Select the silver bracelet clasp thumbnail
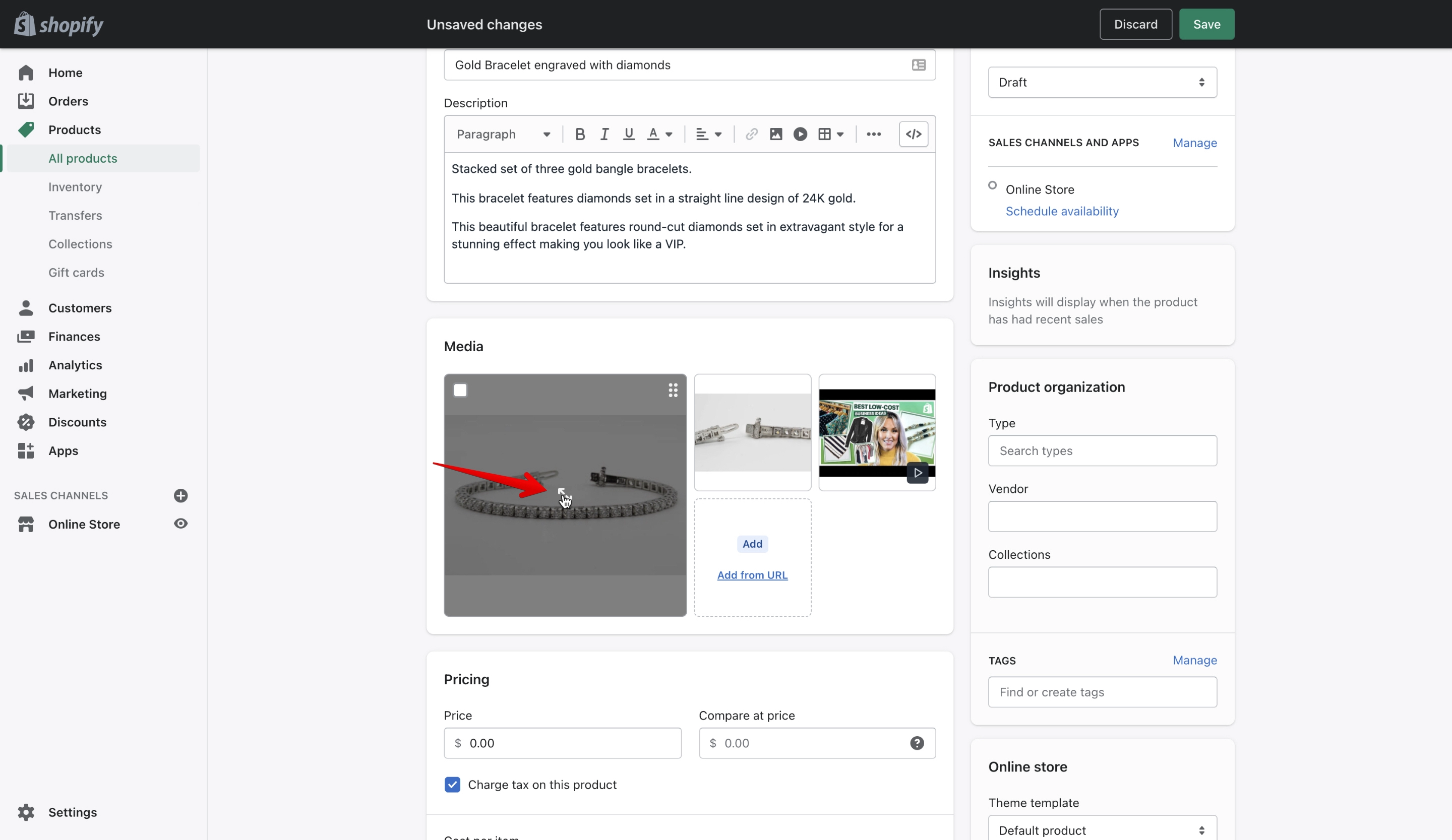 (752, 432)
